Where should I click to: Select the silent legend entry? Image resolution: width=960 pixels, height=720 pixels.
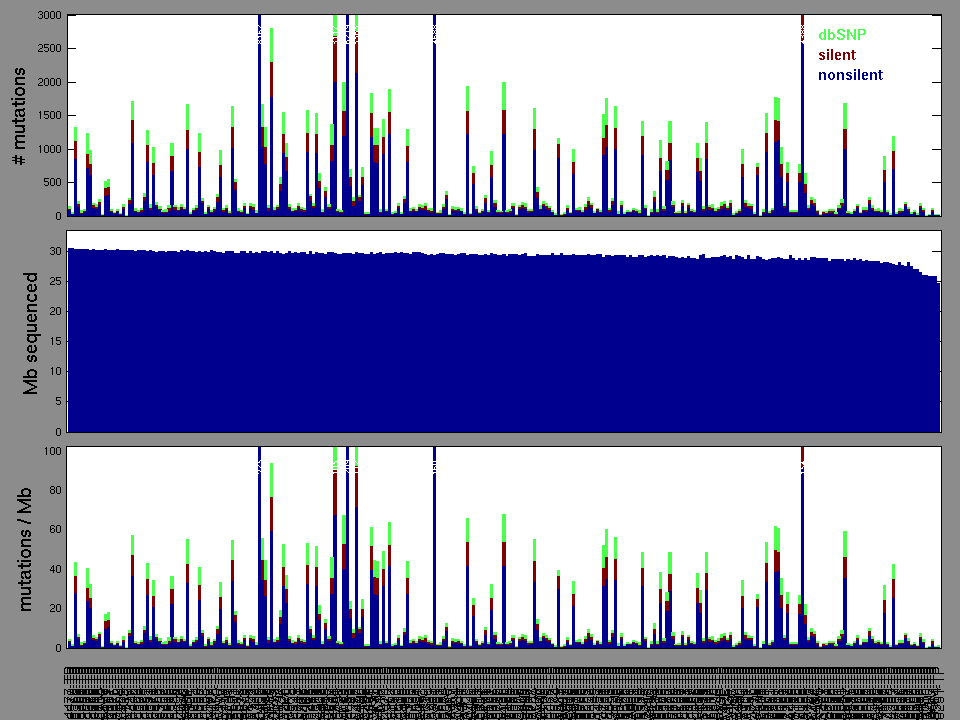click(837, 54)
